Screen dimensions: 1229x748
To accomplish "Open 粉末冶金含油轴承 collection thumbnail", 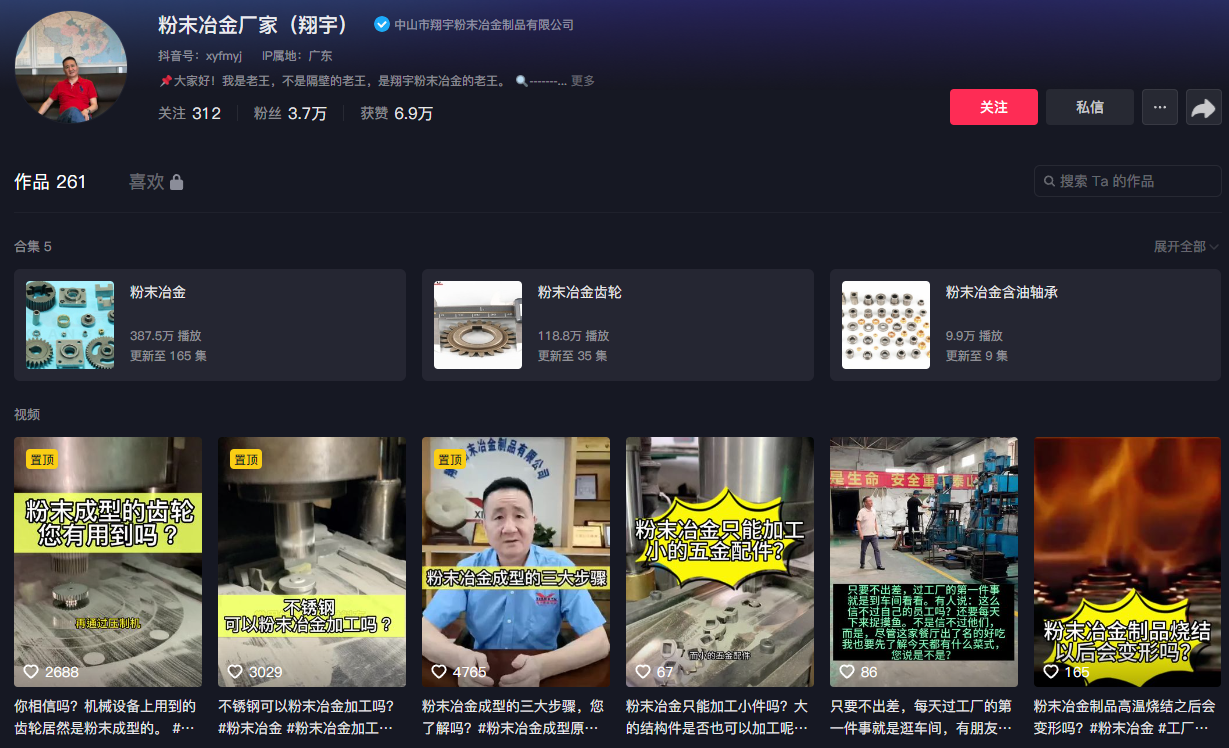I will click(x=886, y=325).
